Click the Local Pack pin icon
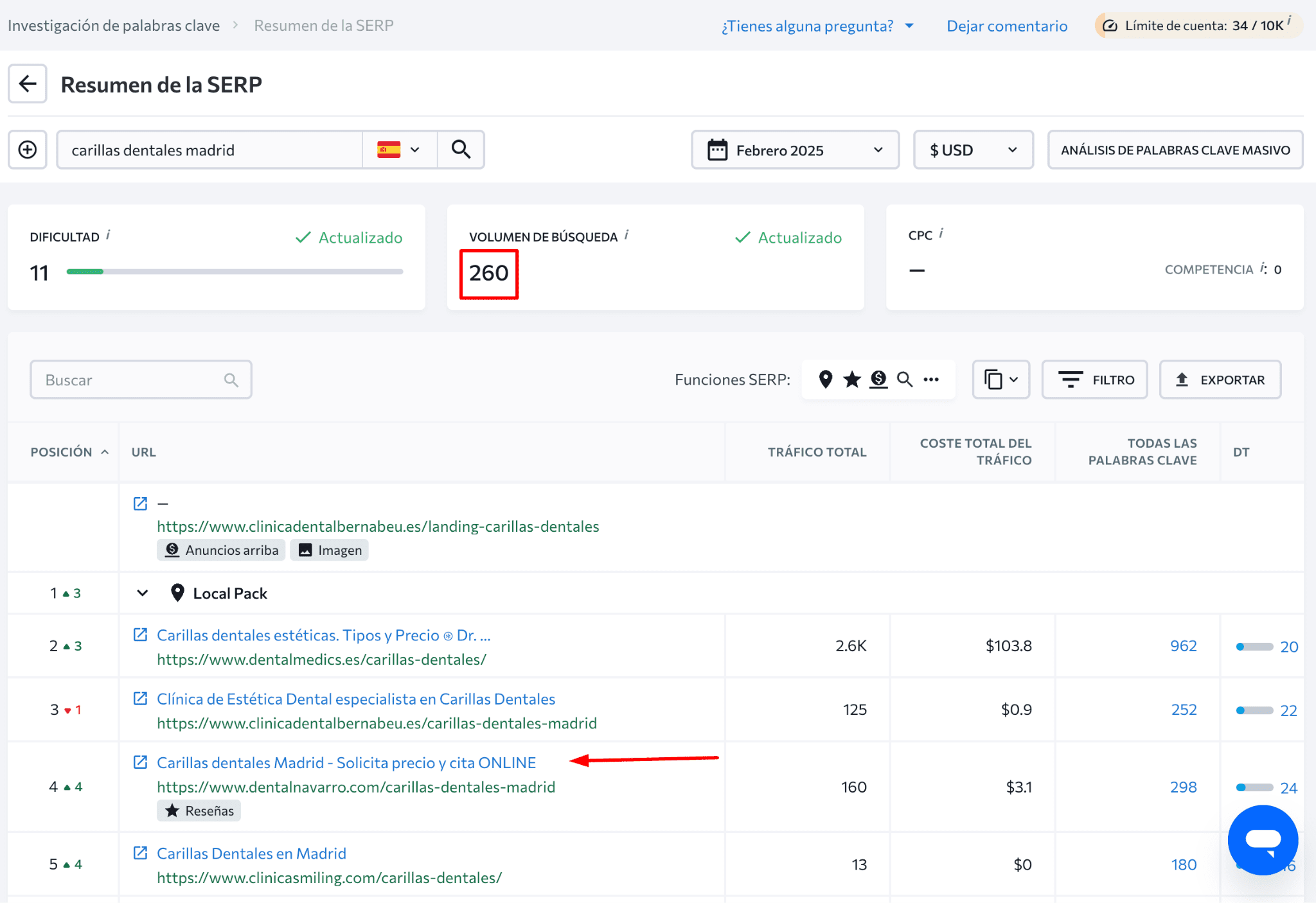The image size is (1316, 903). [x=177, y=593]
